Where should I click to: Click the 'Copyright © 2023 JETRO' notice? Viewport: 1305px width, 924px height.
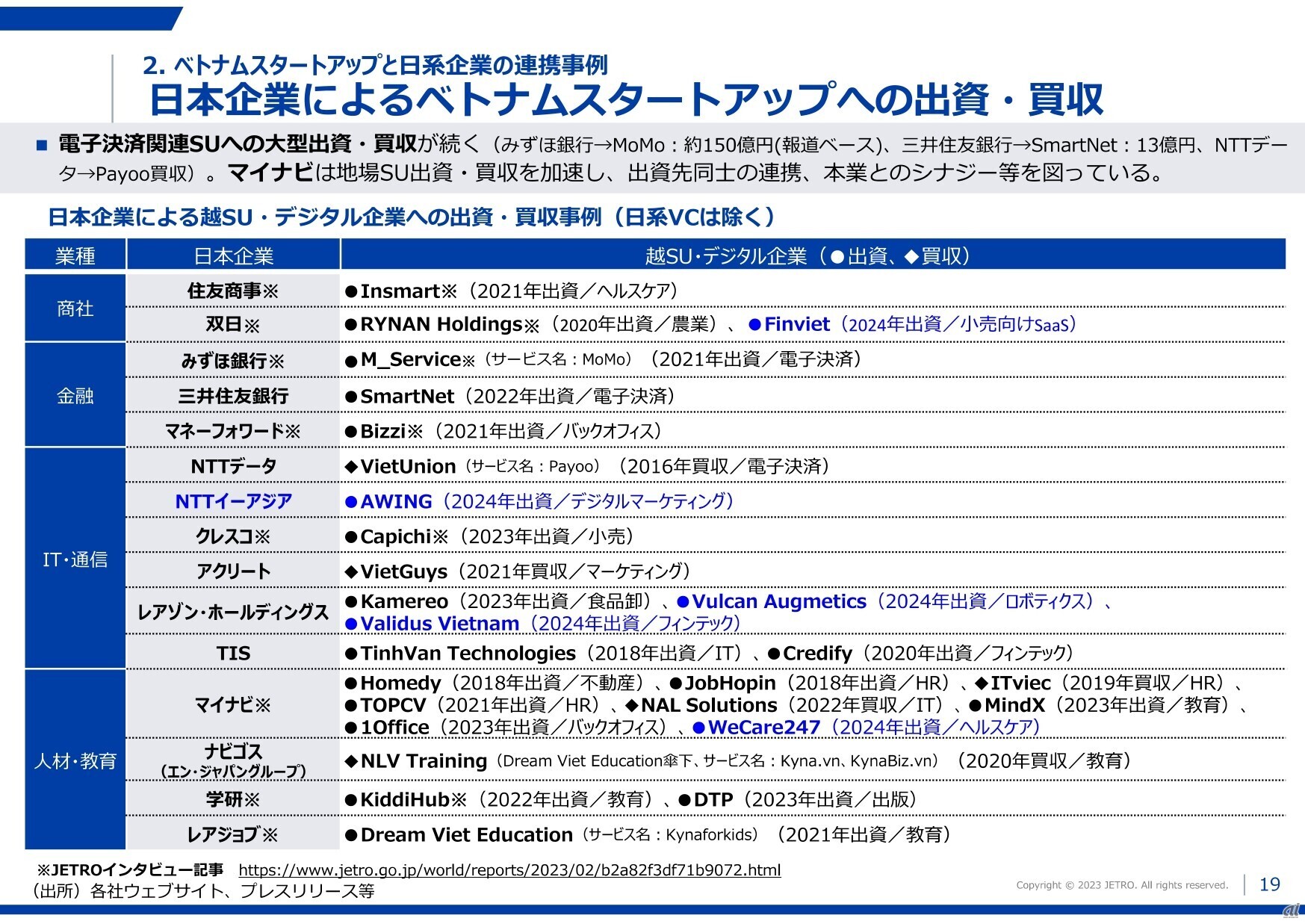click(1122, 885)
